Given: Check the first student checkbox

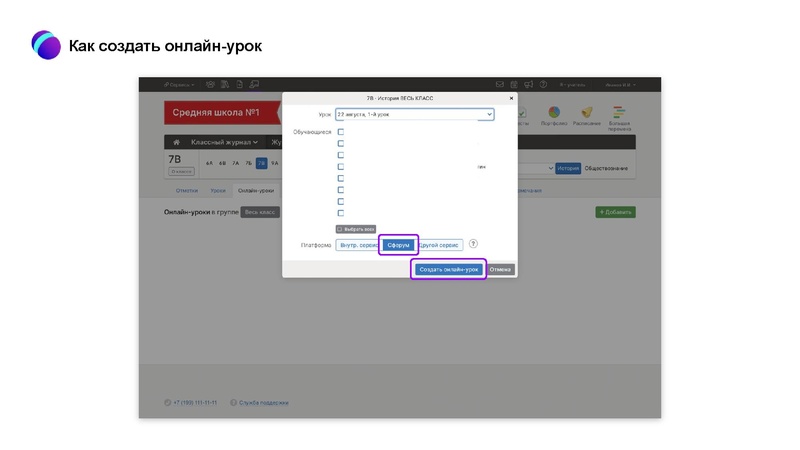Looking at the screenshot, I should [341, 132].
